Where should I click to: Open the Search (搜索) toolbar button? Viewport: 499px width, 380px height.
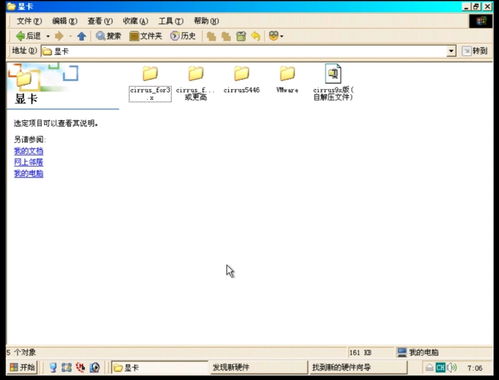tap(108, 36)
